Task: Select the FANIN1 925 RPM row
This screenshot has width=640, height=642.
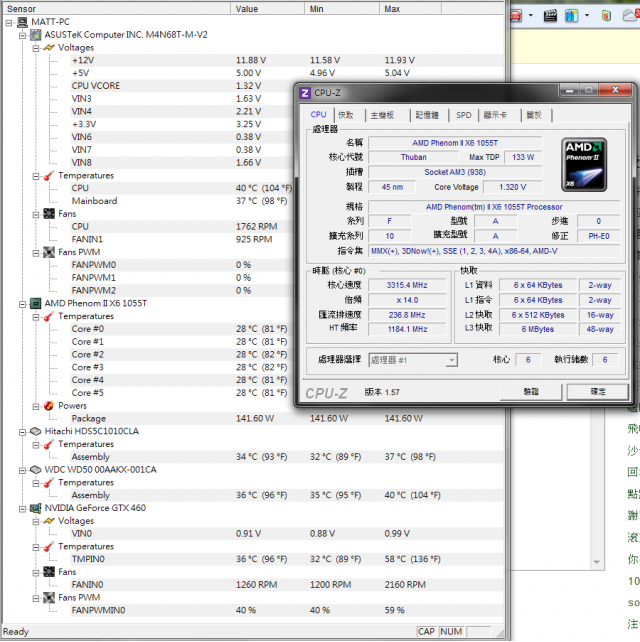Action: pos(180,240)
